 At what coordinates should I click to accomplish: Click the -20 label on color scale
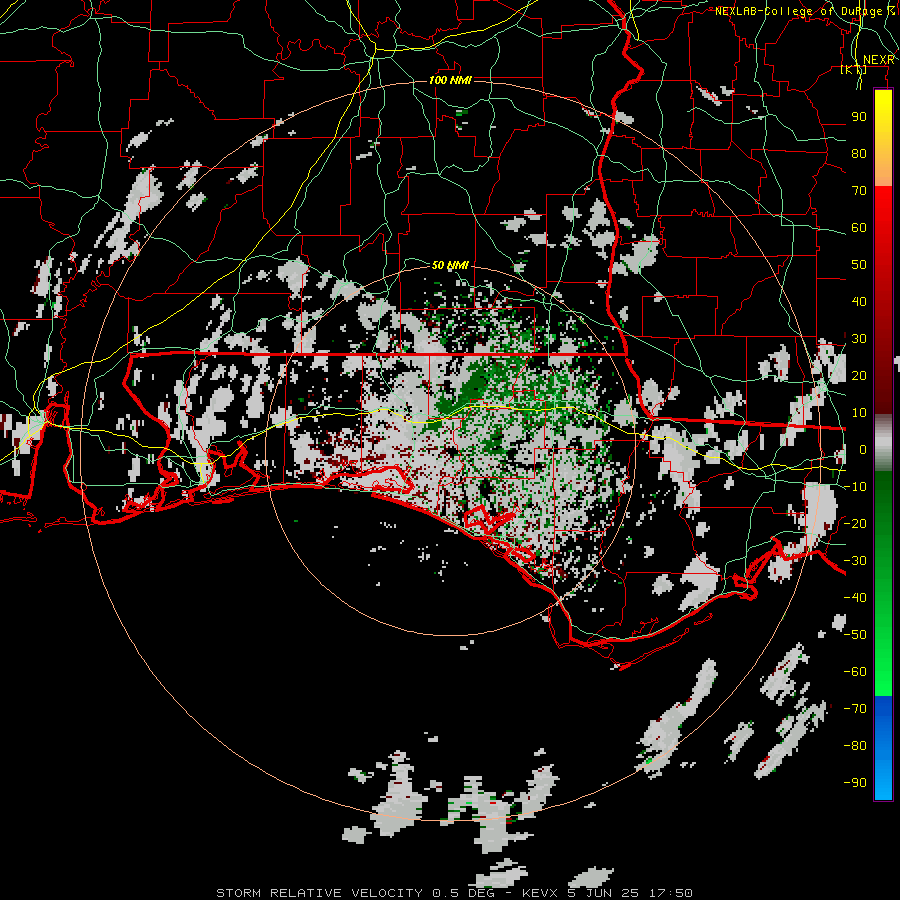coord(855,523)
